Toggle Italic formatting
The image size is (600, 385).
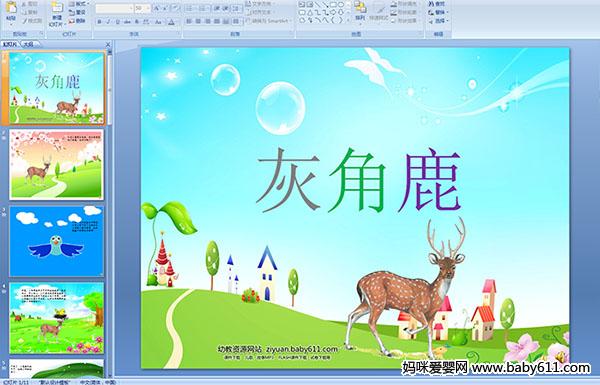(x=108, y=22)
